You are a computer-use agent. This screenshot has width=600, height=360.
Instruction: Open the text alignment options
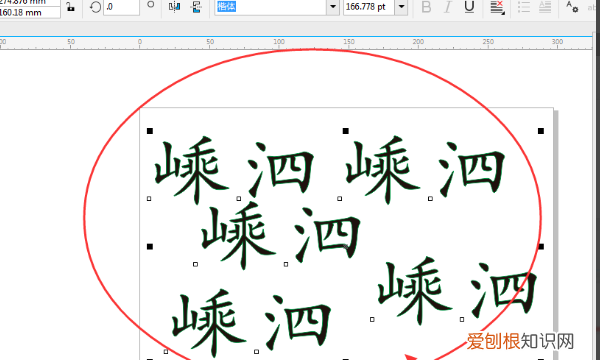coord(497,8)
